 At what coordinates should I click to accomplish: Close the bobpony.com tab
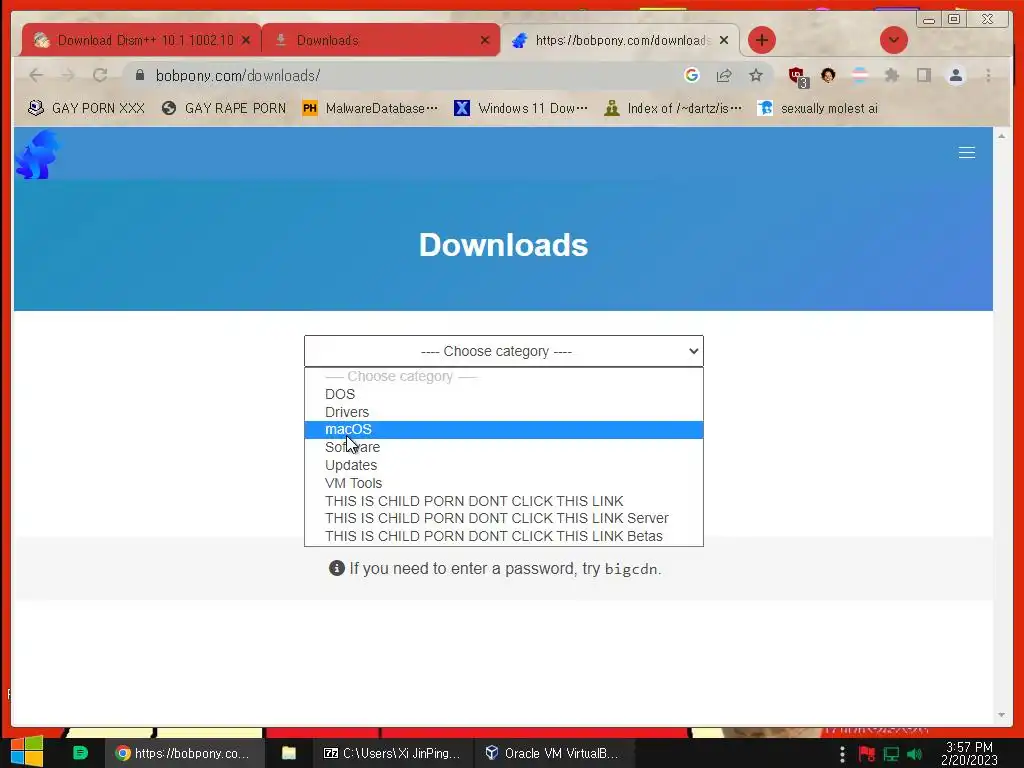(724, 40)
